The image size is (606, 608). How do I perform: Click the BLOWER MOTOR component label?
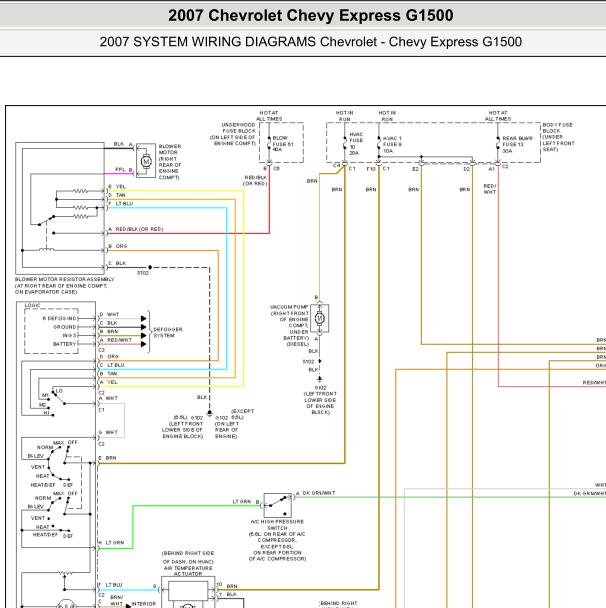[x=170, y=162]
